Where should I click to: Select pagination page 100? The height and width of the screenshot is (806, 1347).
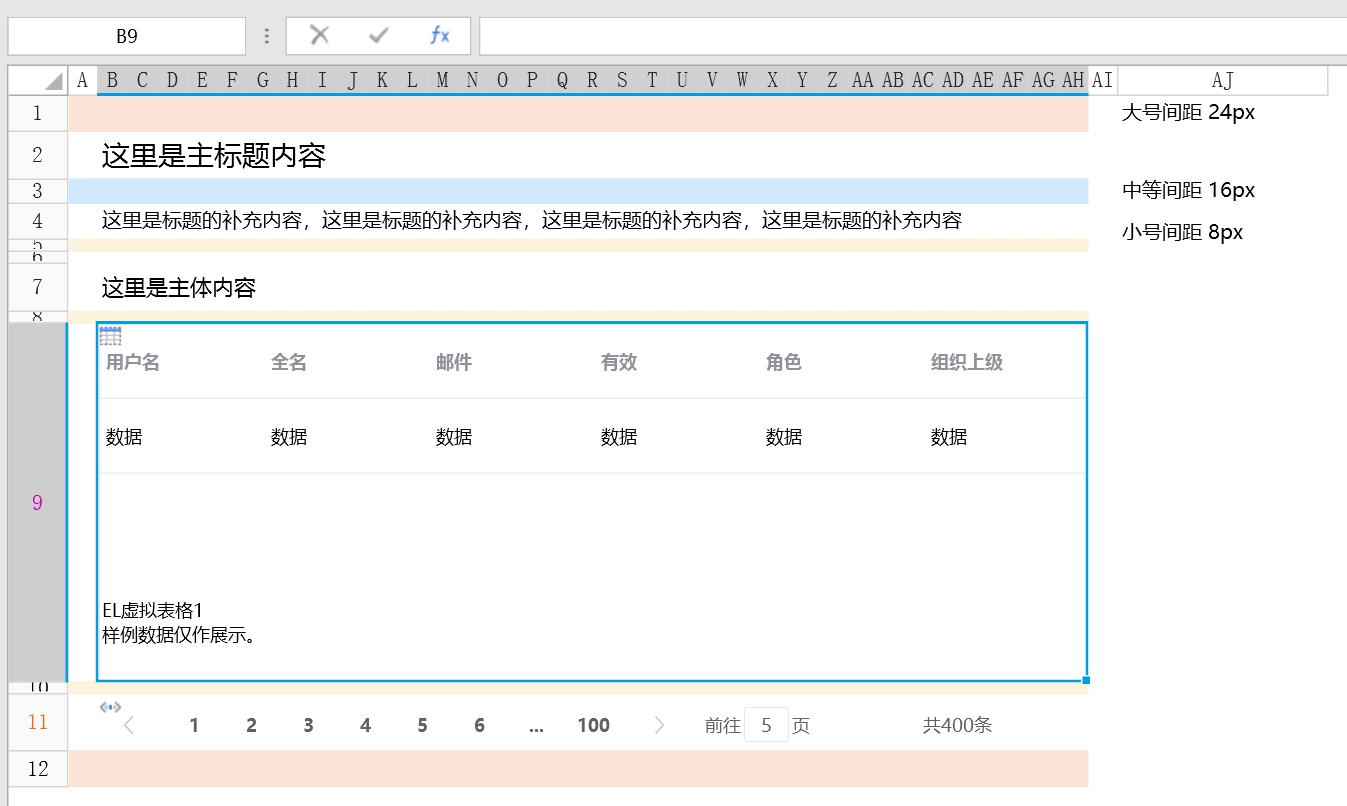[x=594, y=725]
